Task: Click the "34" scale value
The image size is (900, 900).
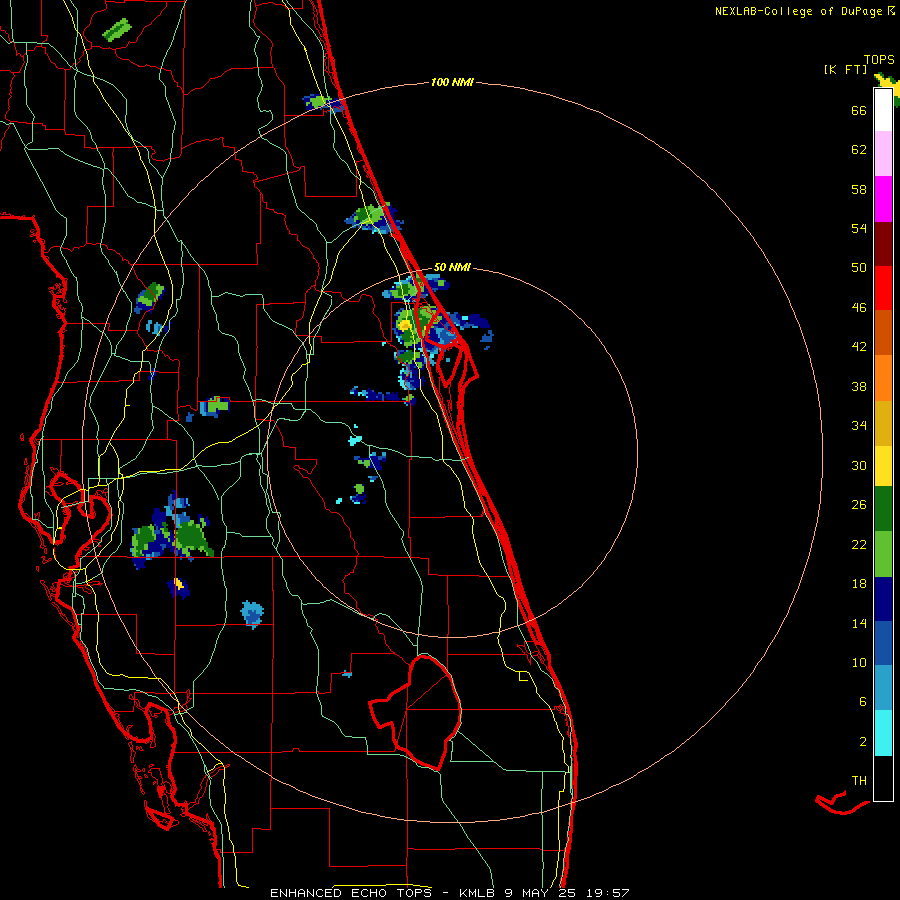Action: [859, 426]
